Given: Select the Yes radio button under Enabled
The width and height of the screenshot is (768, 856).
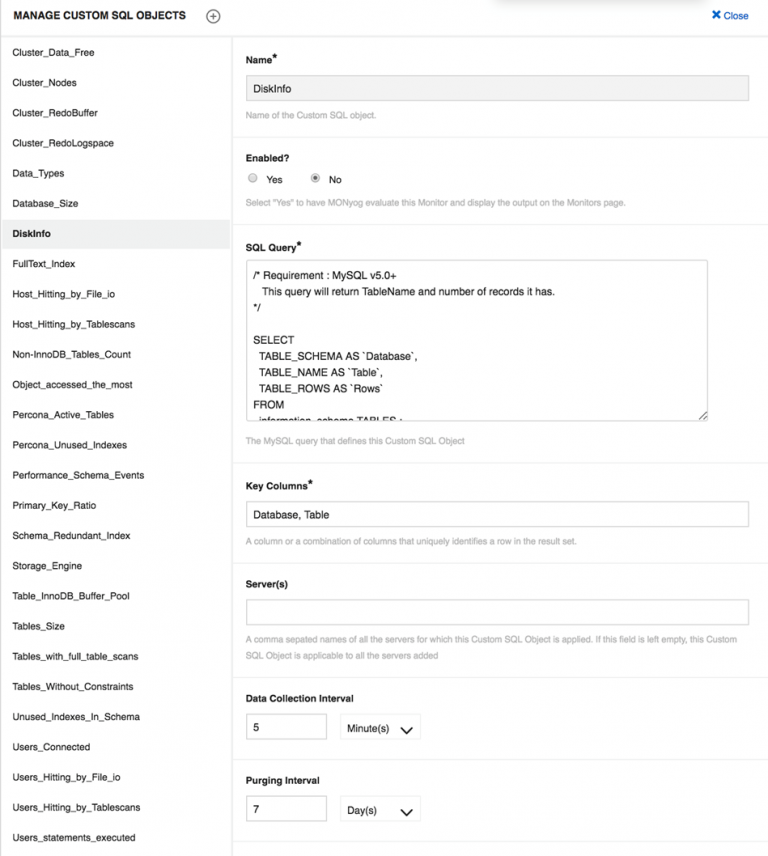Looking at the screenshot, I should [253, 178].
